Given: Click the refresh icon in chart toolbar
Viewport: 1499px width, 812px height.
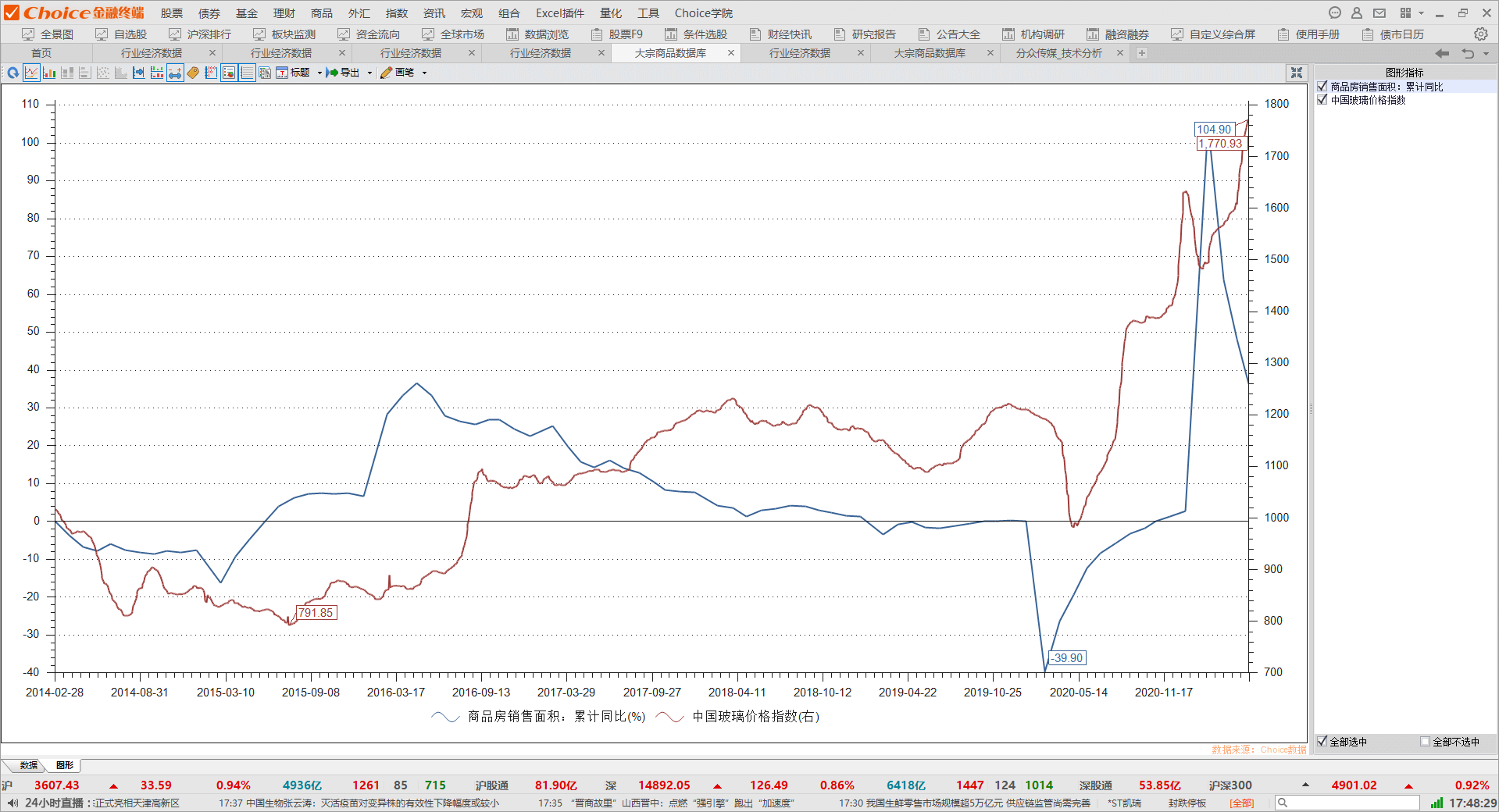Looking at the screenshot, I should pos(13,73).
